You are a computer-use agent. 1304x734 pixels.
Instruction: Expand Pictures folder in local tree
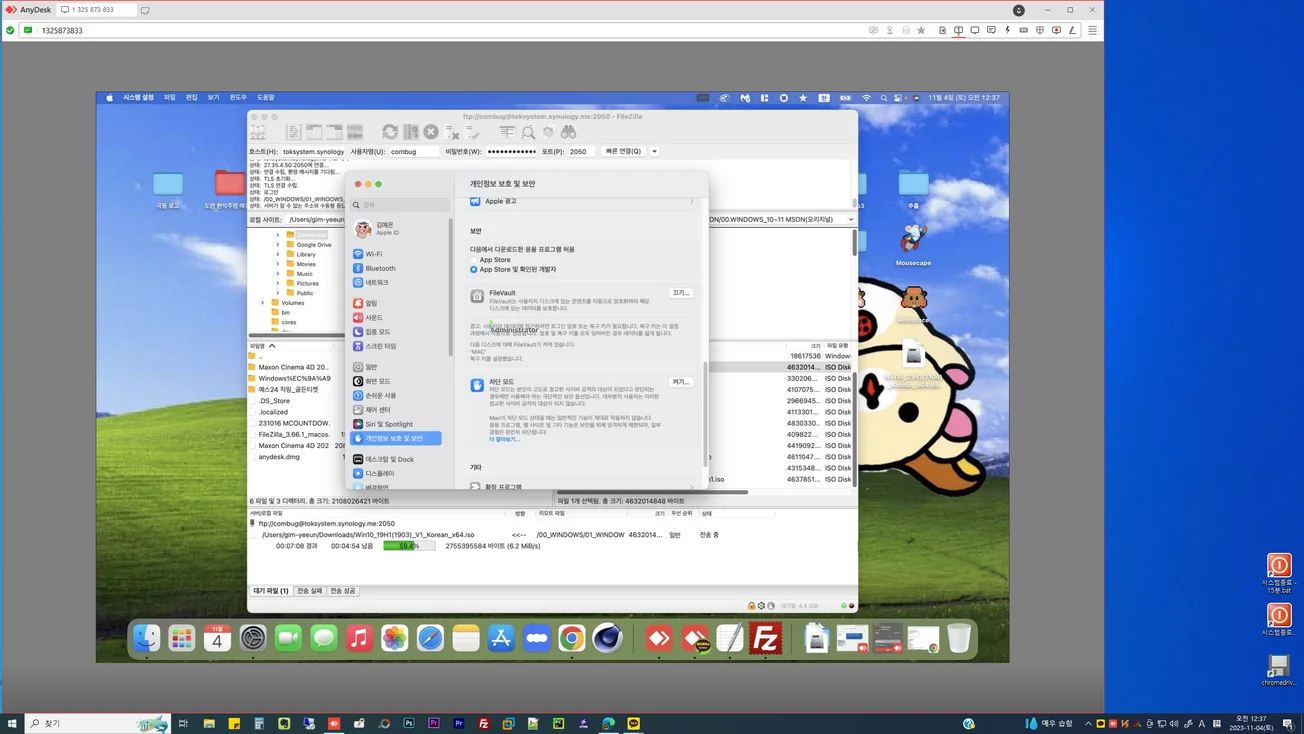[x=278, y=283]
